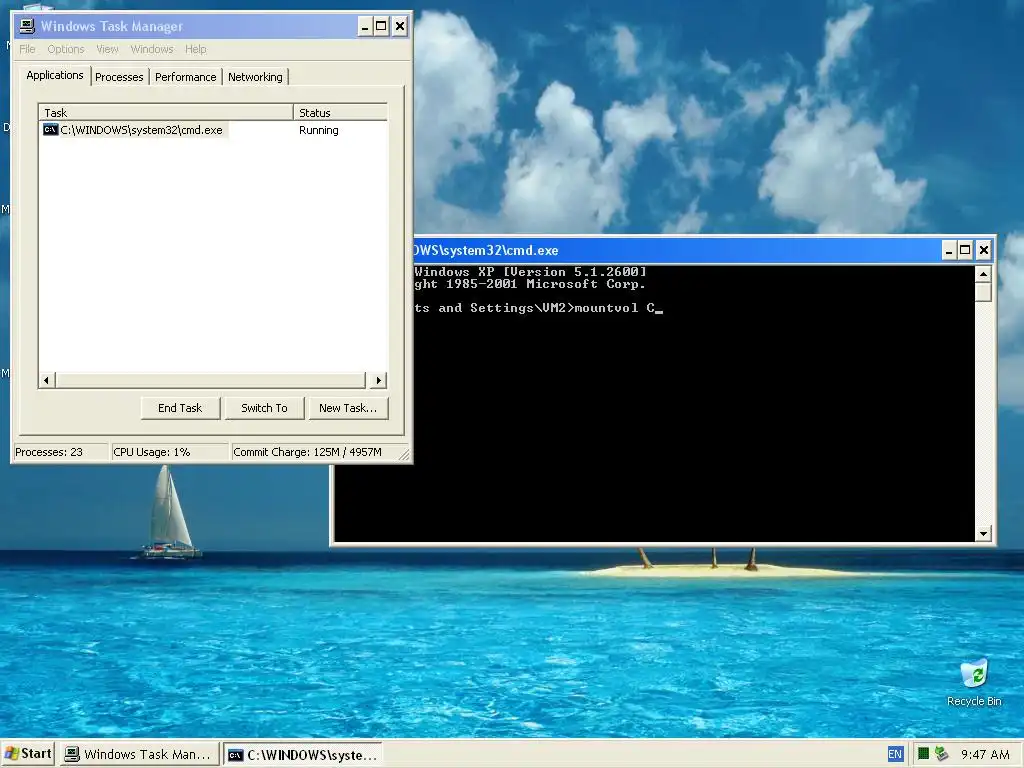Click the EN language indicator
1024x768 pixels.
point(895,754)
